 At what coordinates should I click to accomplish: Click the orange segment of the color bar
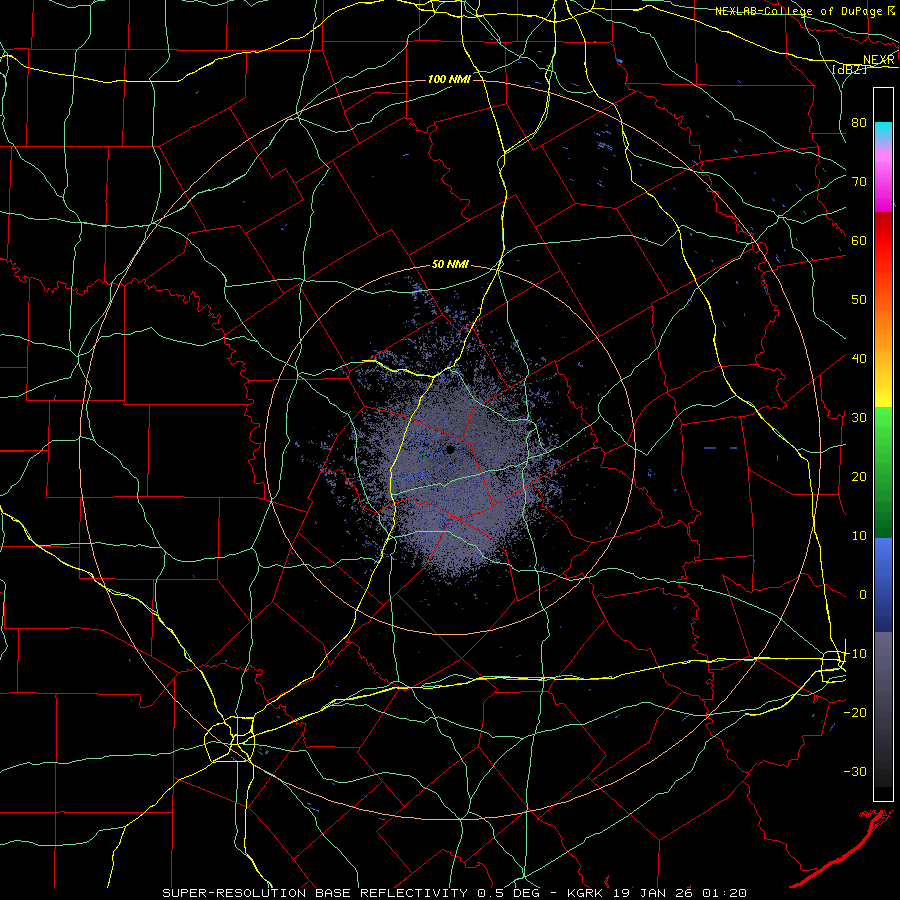click(x=883, y=327)
